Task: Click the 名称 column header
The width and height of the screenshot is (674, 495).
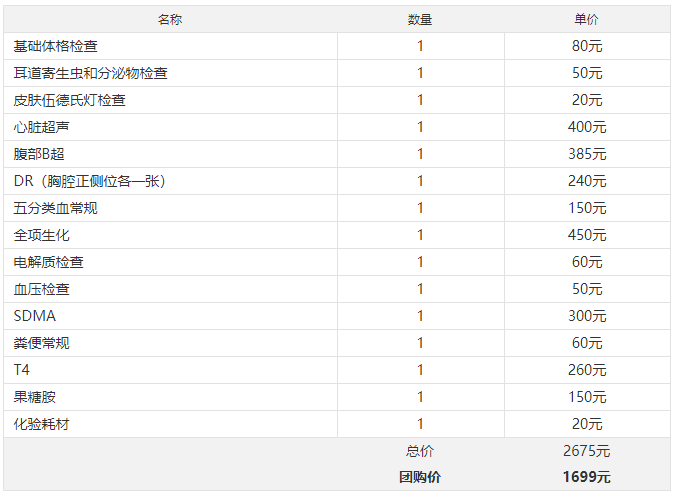Action: coord(170,19)
